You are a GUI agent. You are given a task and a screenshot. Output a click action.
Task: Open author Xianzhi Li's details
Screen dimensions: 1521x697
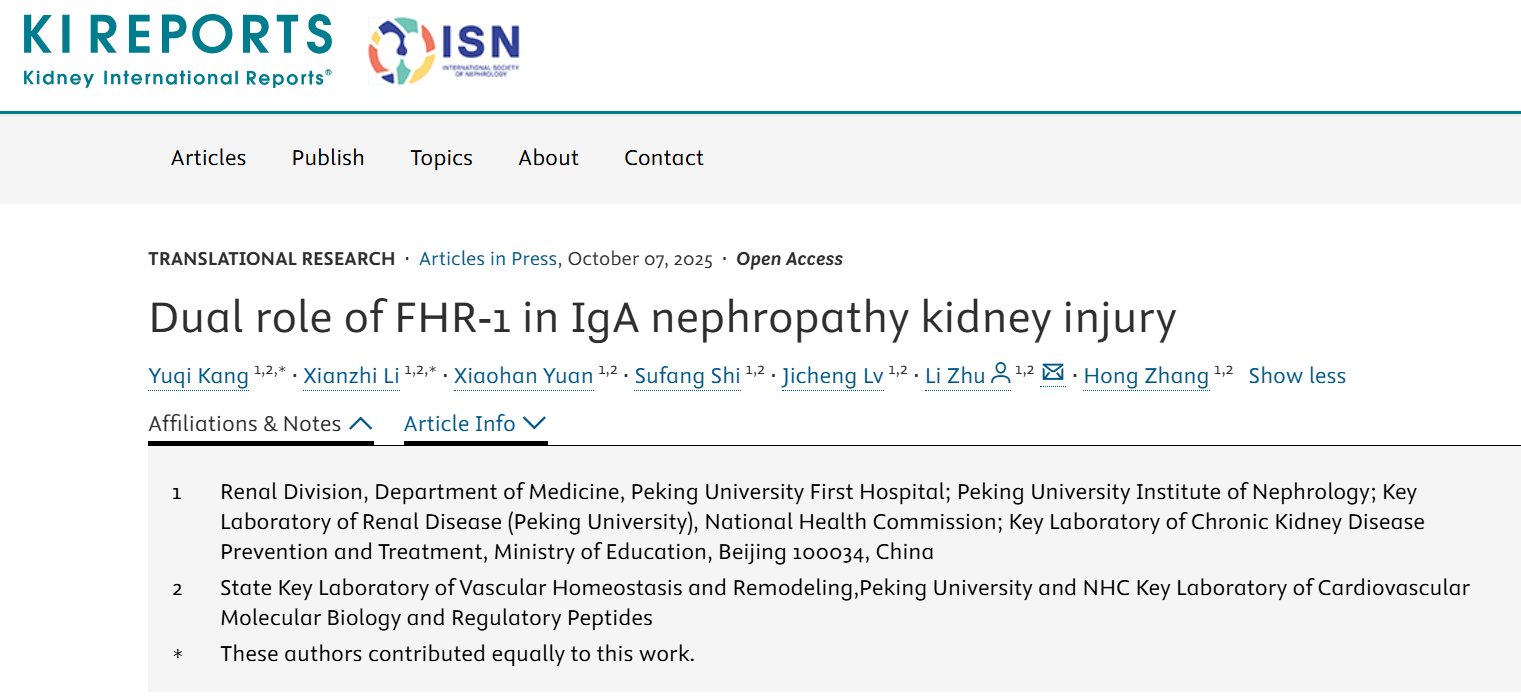(351, 376)
